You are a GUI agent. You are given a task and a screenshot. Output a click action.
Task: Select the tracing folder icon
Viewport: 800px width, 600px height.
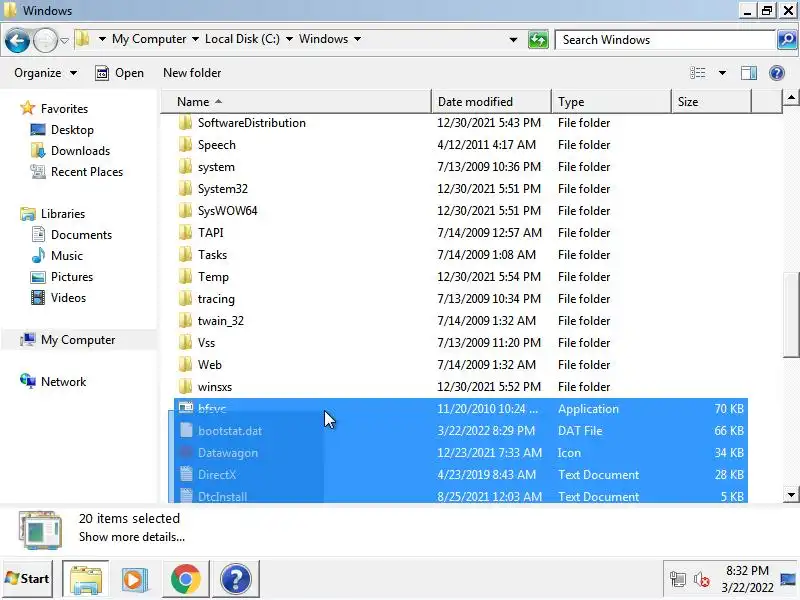click(185, 298)
